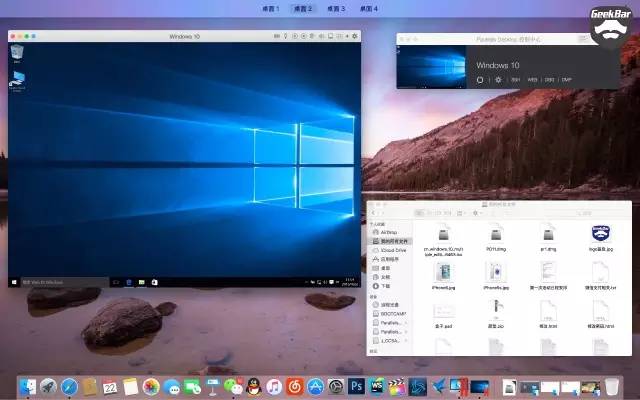Open the blue Messages app in Dock

pyautogui.click(x=172, y=387)
